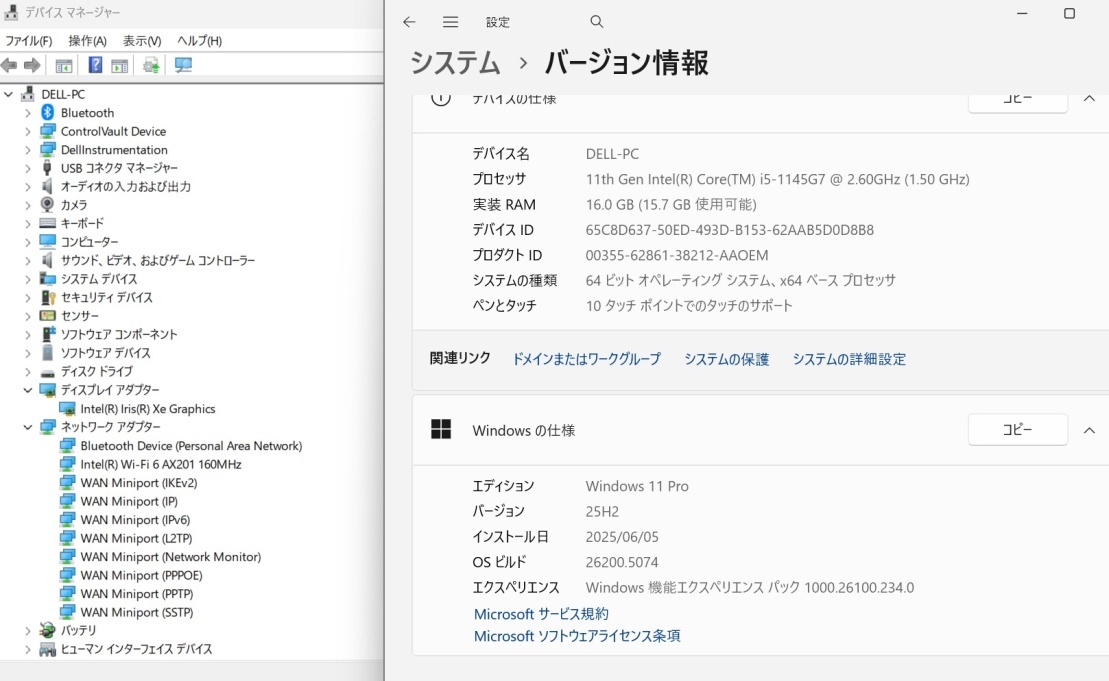Open Device Manager Help via the ? icon

94,66
